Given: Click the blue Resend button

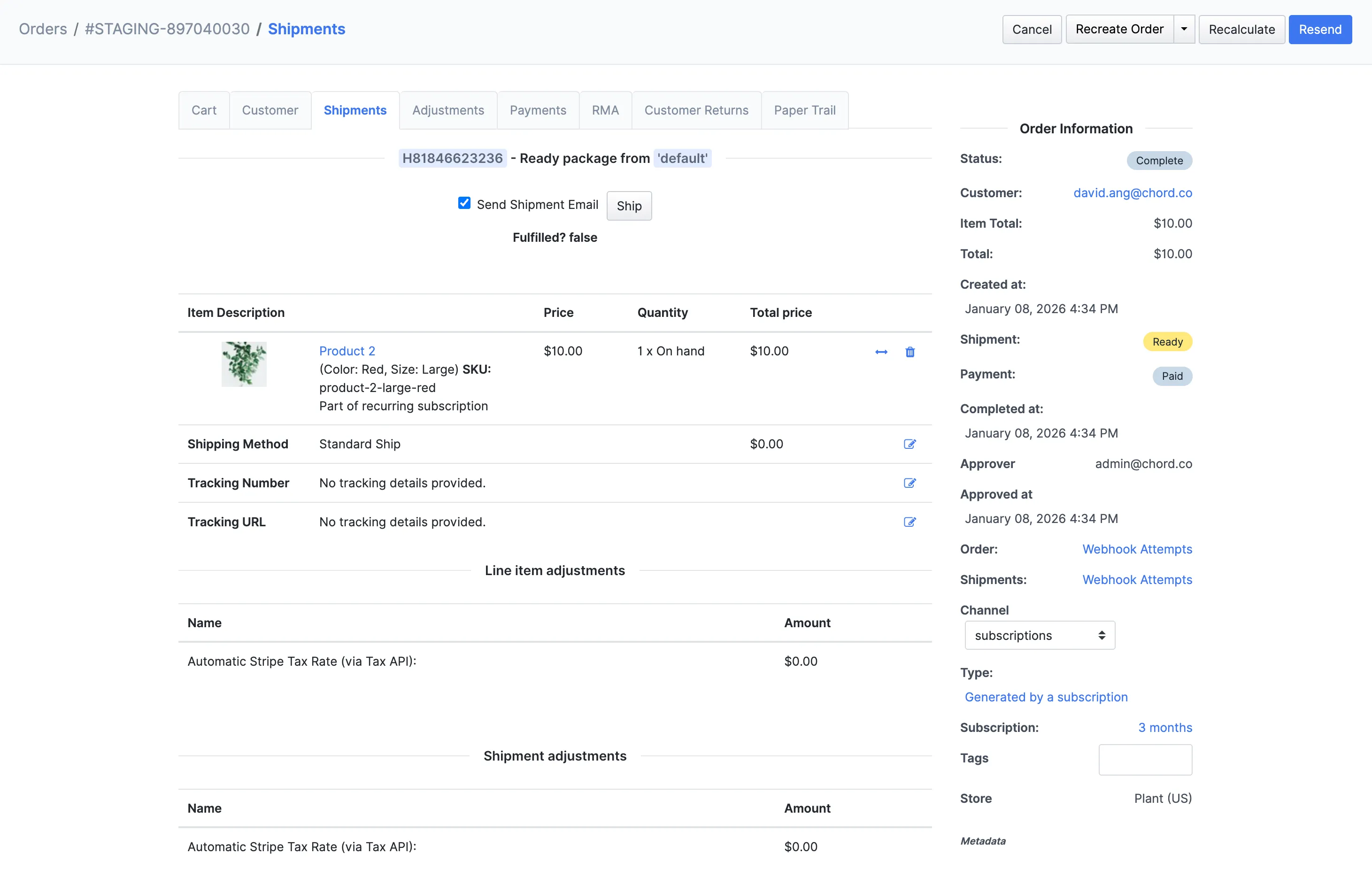Looking at the screenshot, I should point(1320,30).
